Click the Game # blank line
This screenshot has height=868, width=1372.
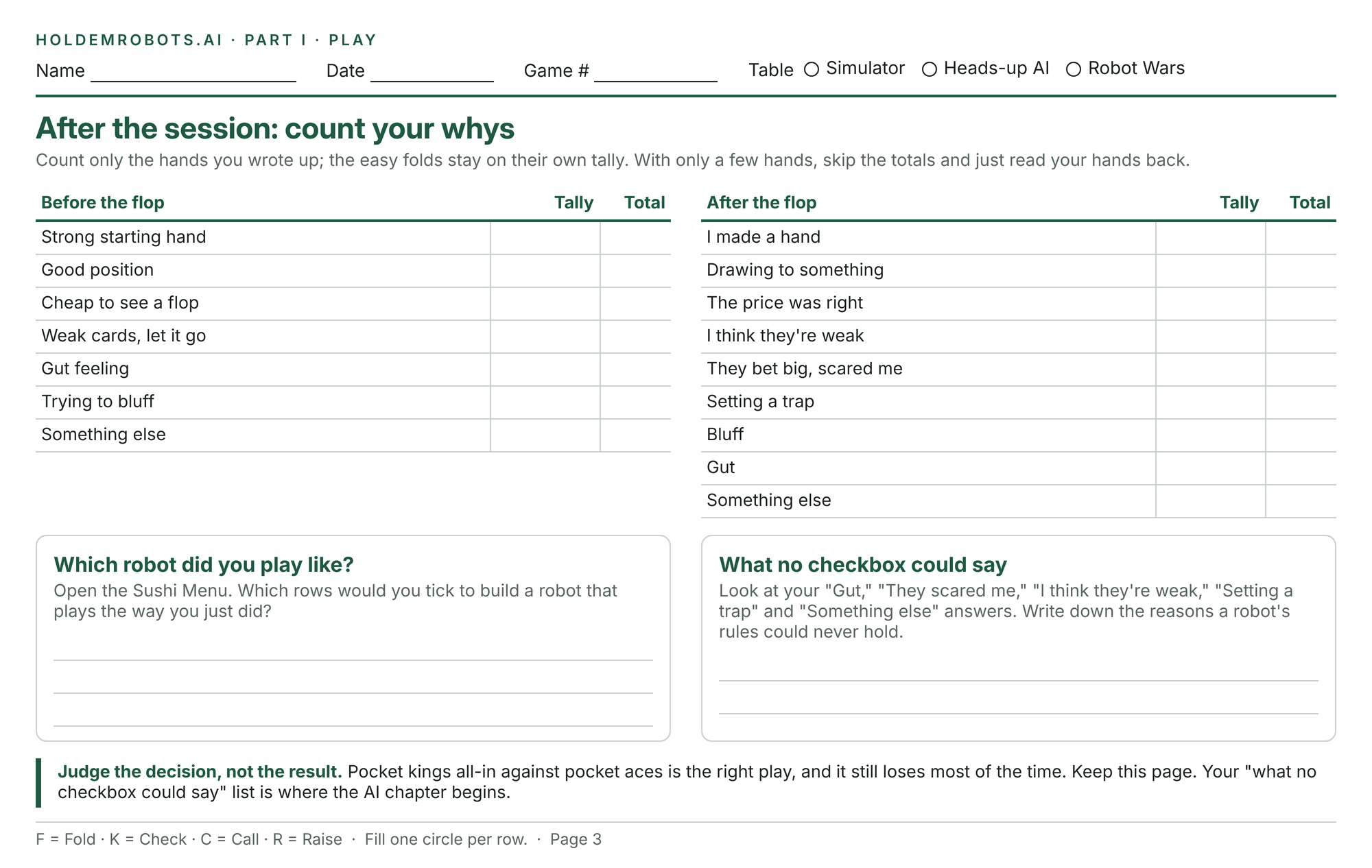pos(656,71)
